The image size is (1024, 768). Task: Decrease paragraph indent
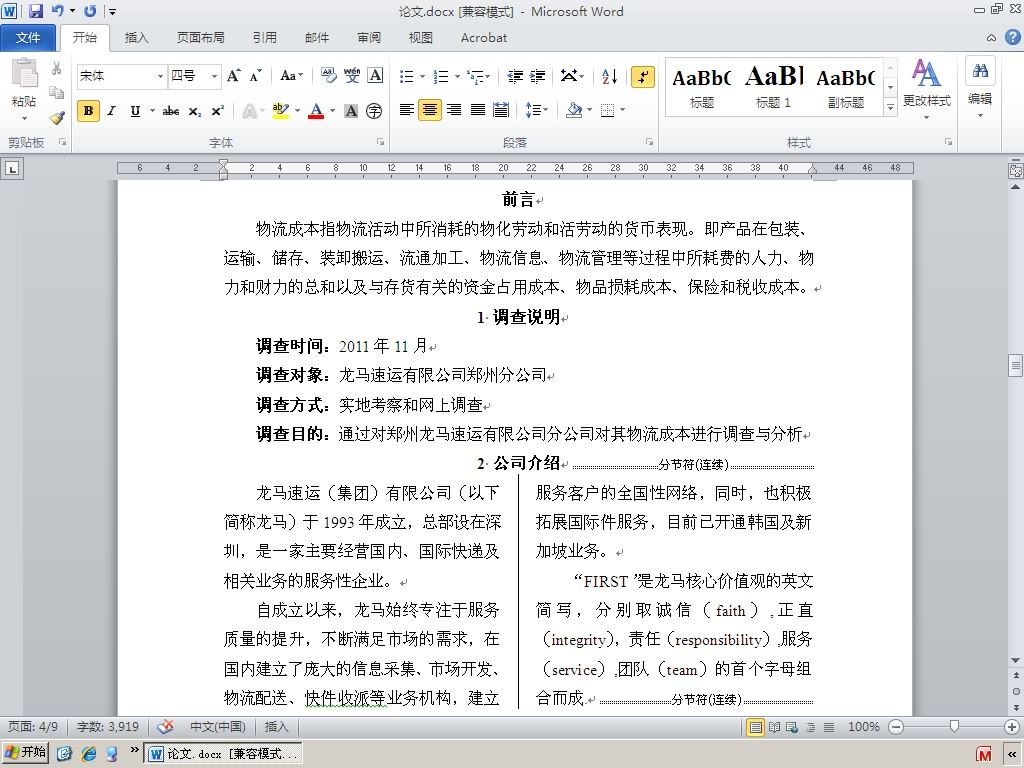point(515,76)
